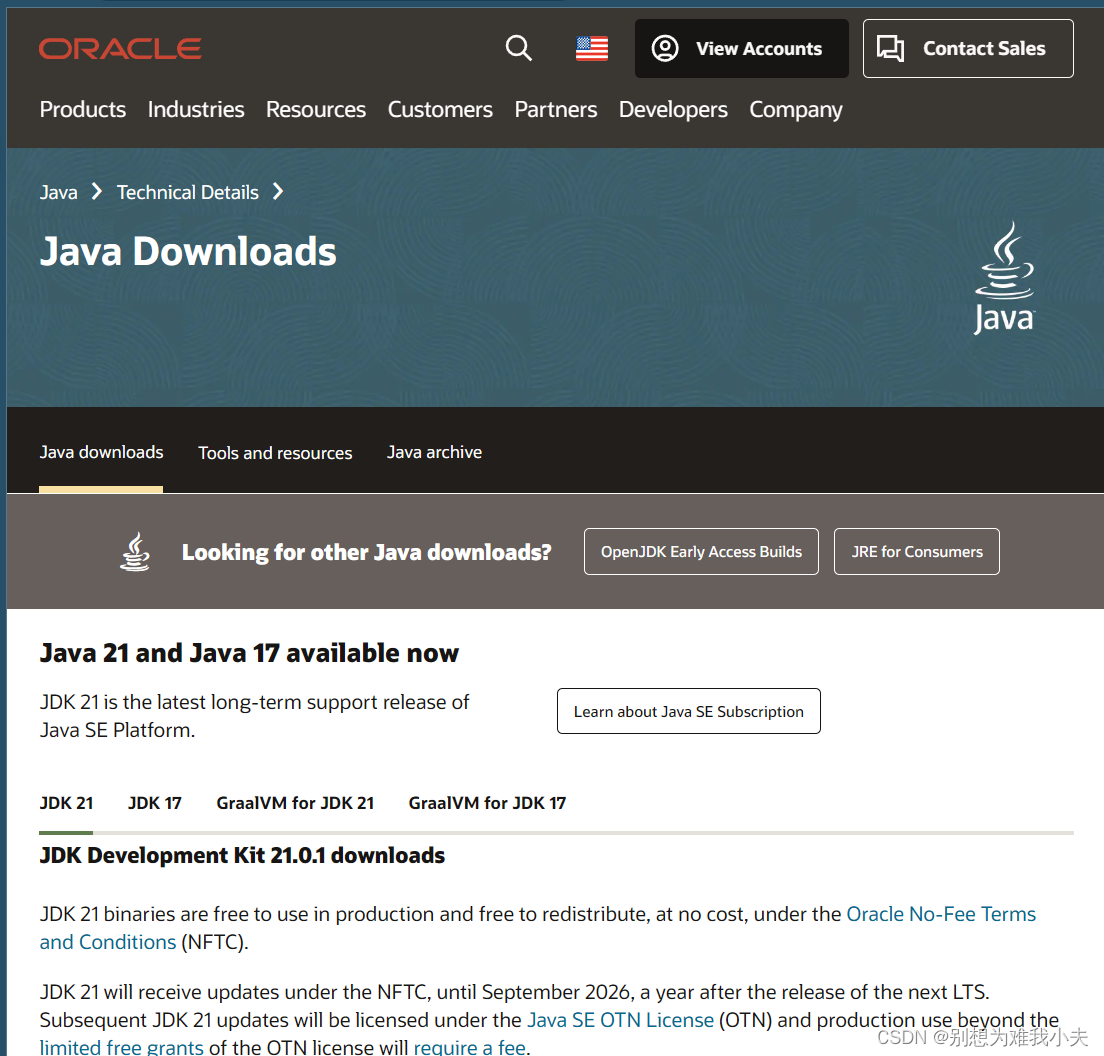Follow the Java SE OTN License link

620,1020
